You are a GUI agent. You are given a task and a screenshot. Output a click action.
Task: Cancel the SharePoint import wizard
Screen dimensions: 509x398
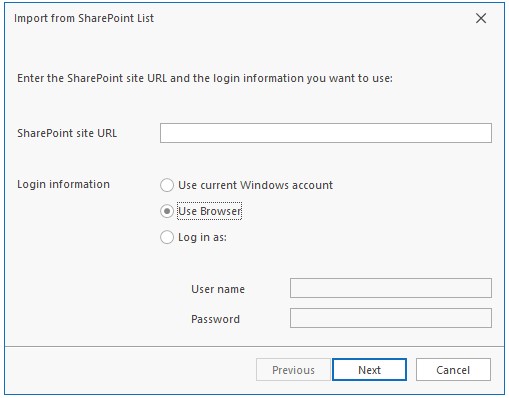(453, 370)
